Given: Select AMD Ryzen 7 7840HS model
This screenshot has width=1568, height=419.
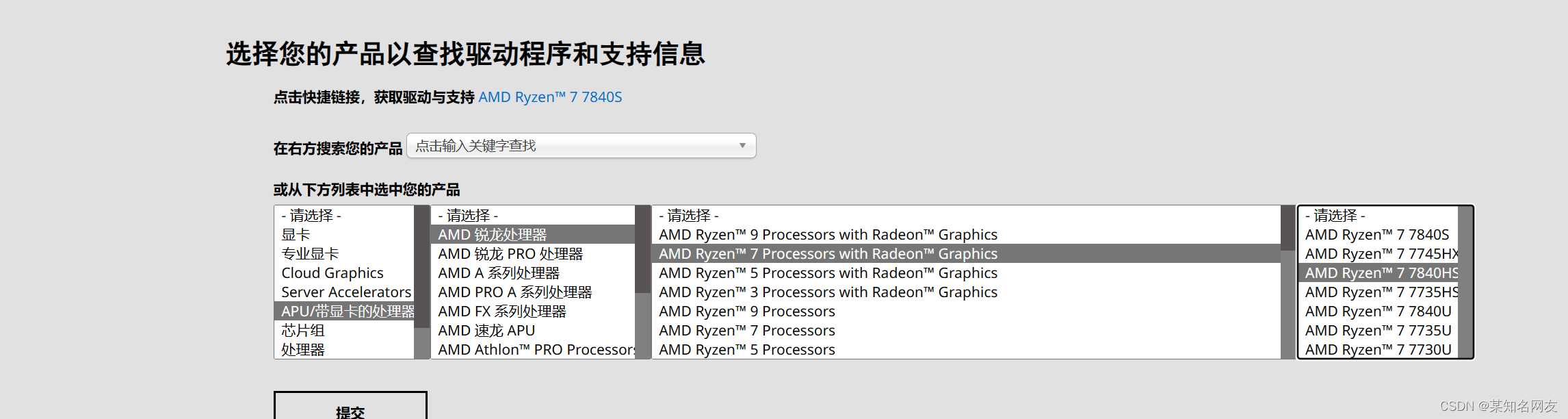Looking at the screenshot, I should [1378, 273].
